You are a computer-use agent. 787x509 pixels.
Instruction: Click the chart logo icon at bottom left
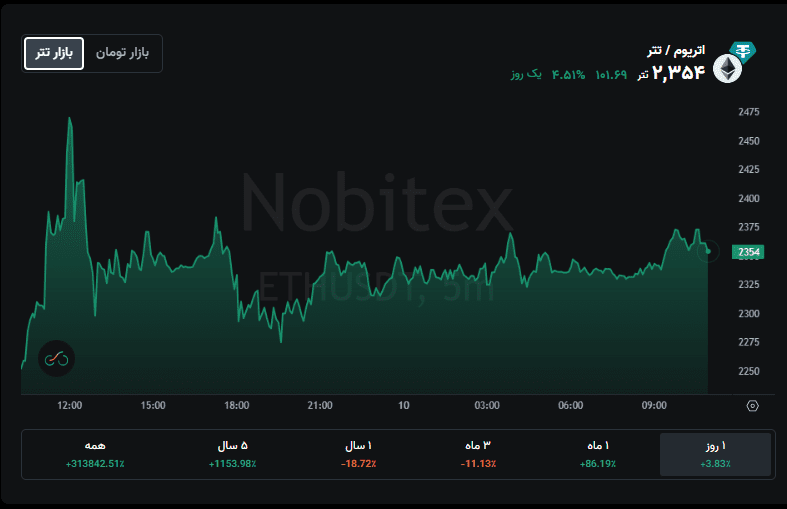click(56, 359)
